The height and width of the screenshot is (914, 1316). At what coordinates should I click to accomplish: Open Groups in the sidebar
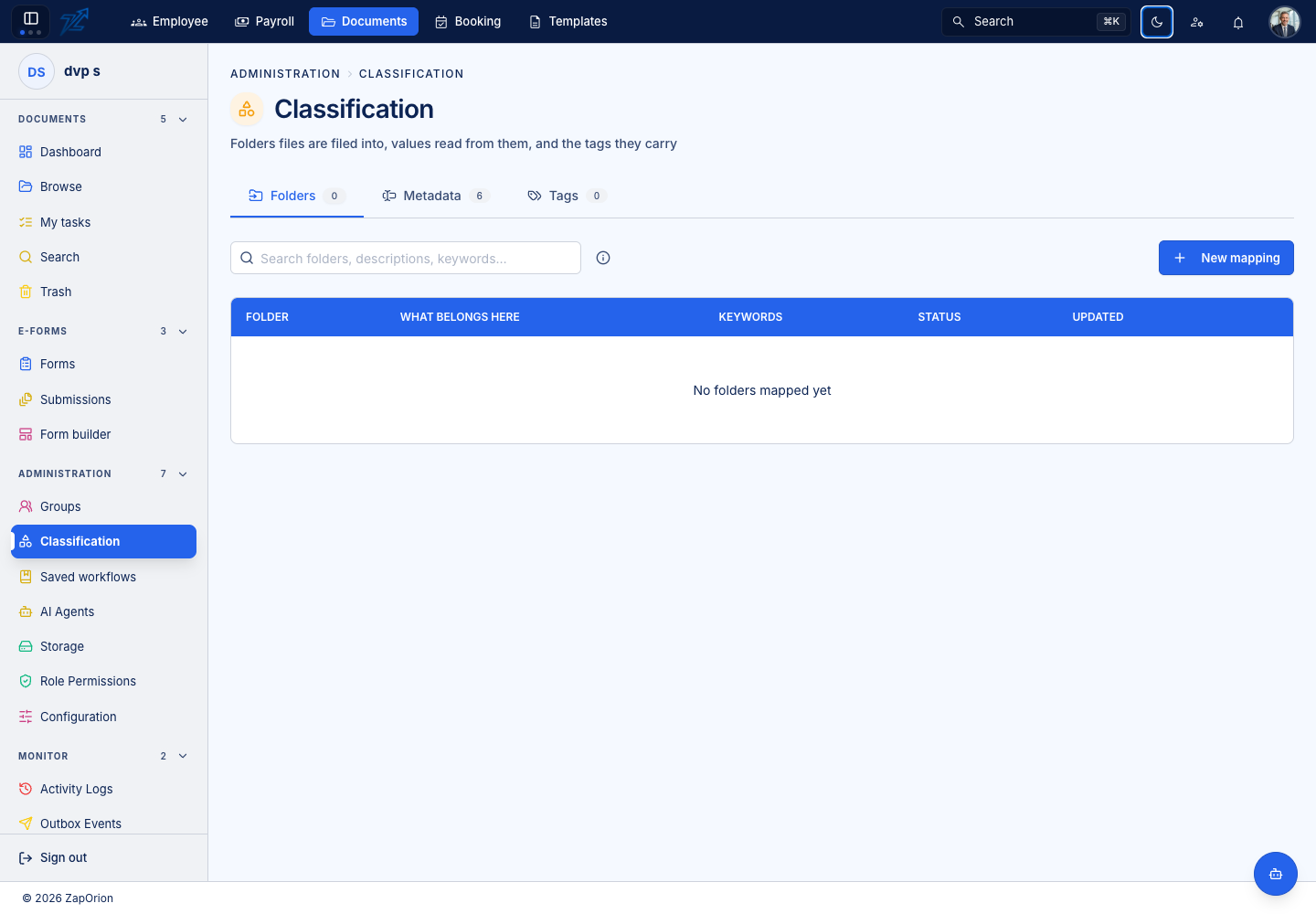pos(103,506)
